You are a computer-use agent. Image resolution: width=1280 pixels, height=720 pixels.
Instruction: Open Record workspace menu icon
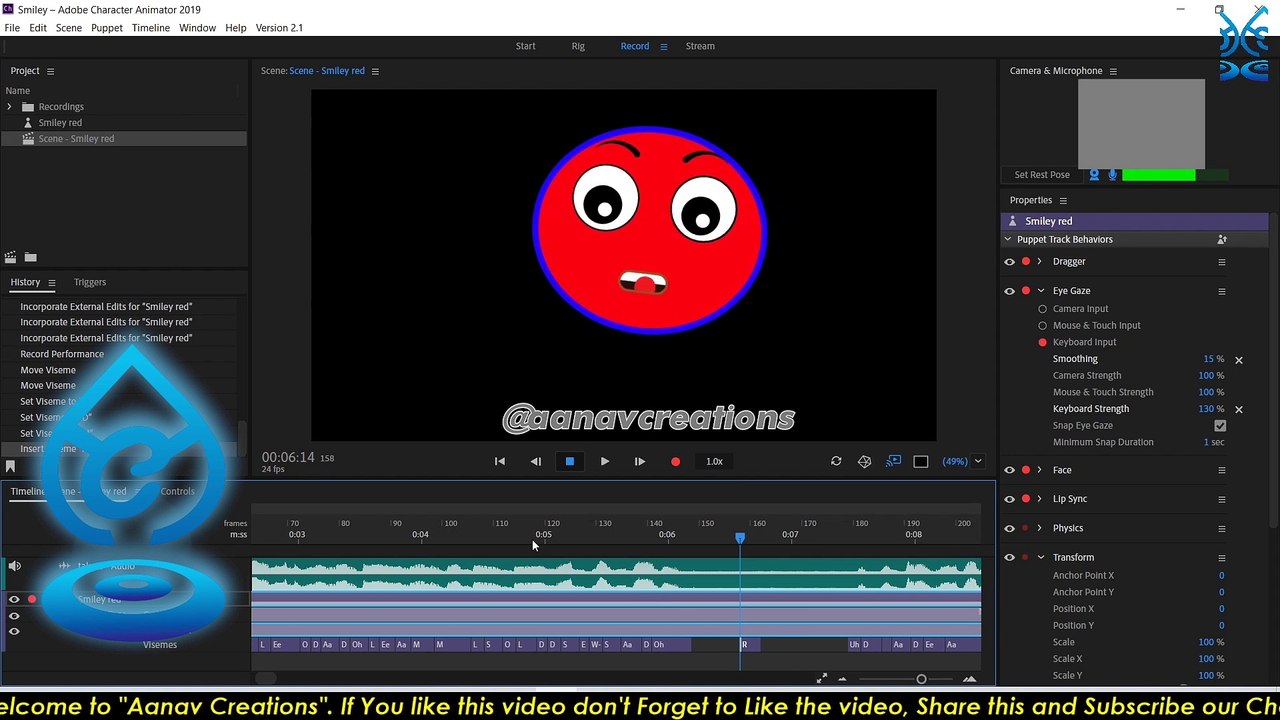coord(663,46)
